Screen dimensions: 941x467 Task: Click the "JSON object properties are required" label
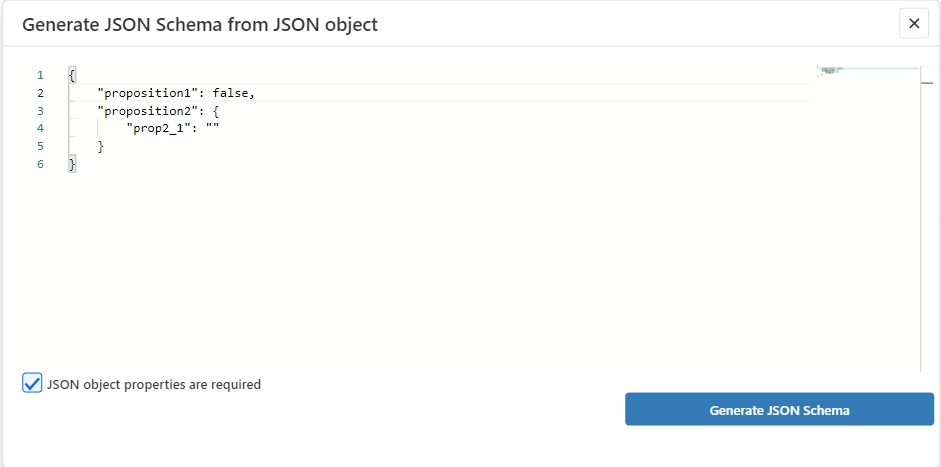click(154, 384)
